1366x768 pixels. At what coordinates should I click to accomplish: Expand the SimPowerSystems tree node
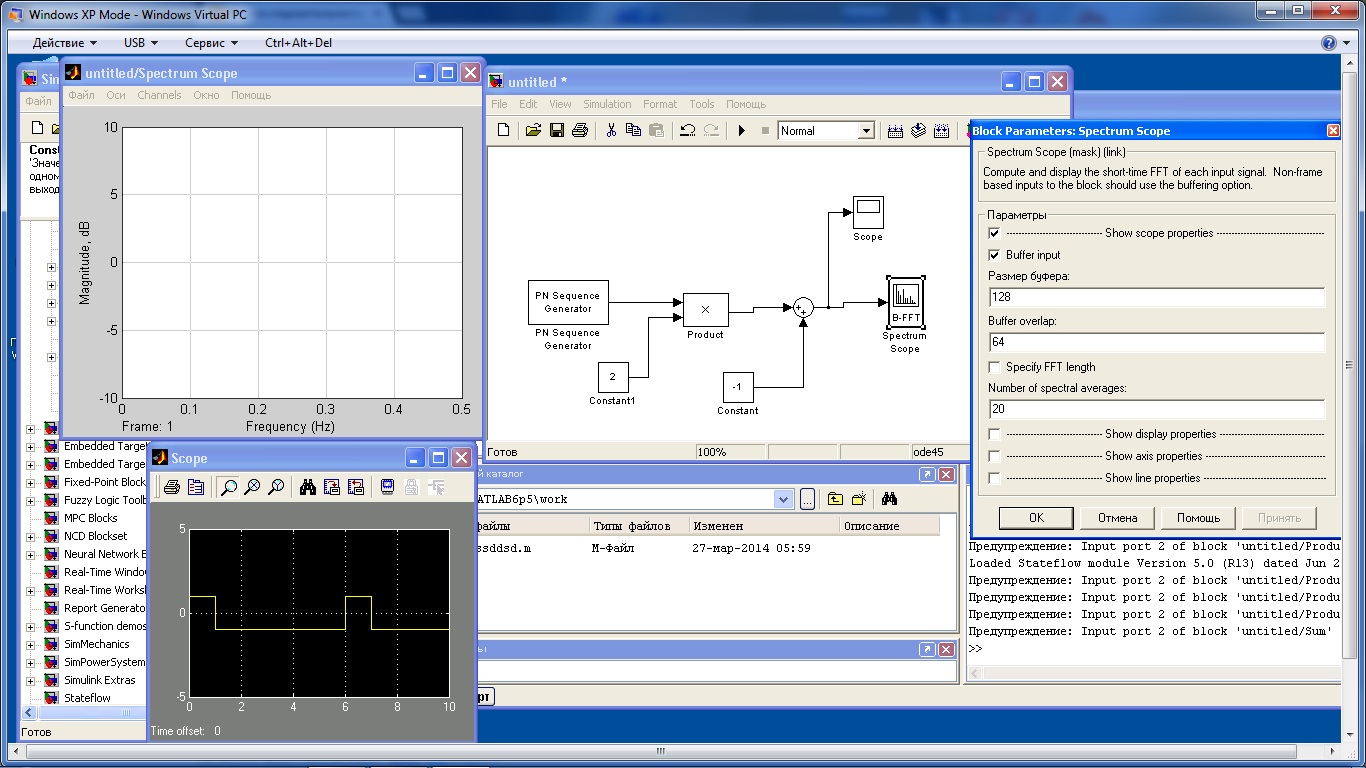click(x=30, y=662)
